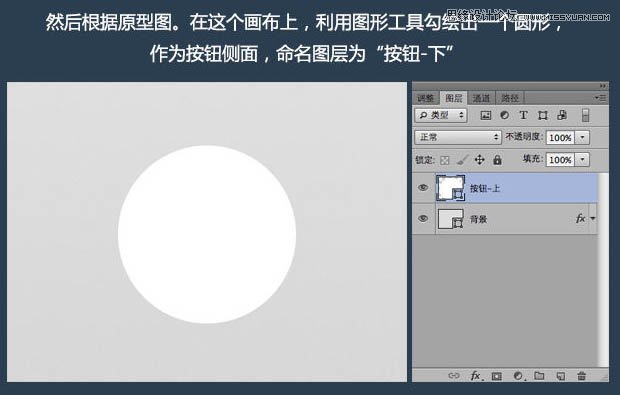Switch to the 图层 tab
620x395 pixels.
click(x=454, y=98)
